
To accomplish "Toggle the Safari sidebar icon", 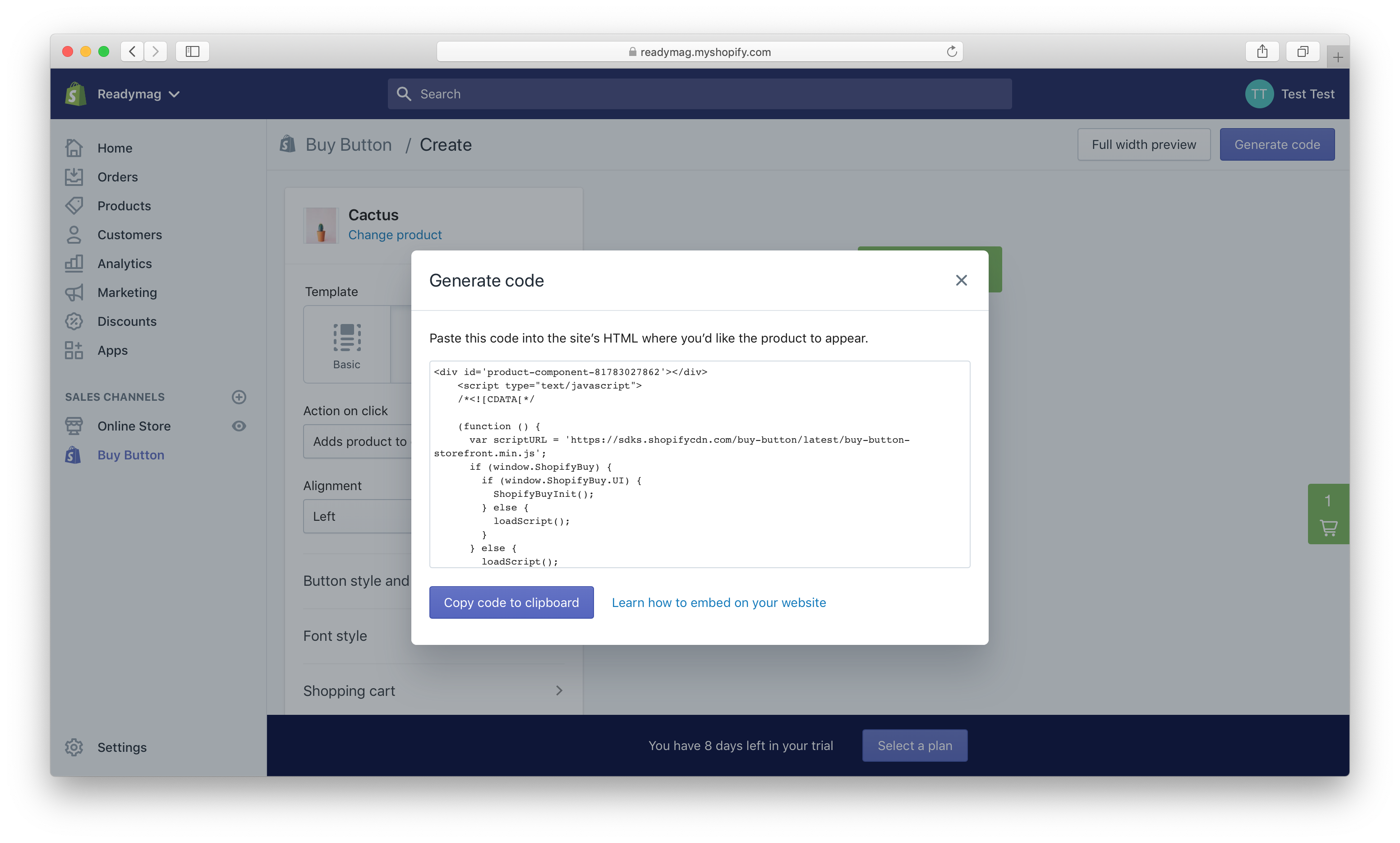I will 193,52.
